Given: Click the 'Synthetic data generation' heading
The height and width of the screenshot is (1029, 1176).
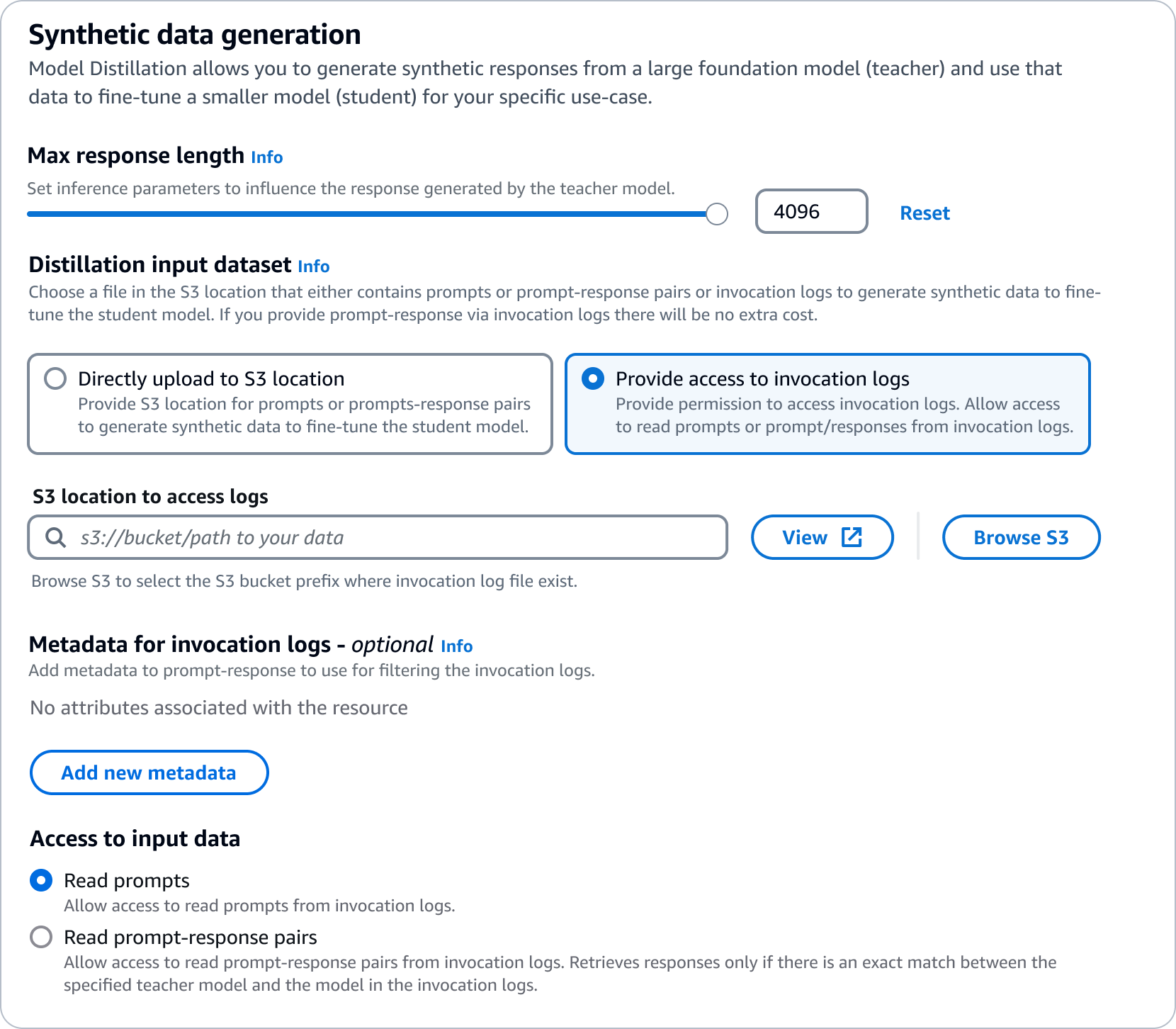Looking at the screenshot, I should pyautogui.click(x=195, y=33).
